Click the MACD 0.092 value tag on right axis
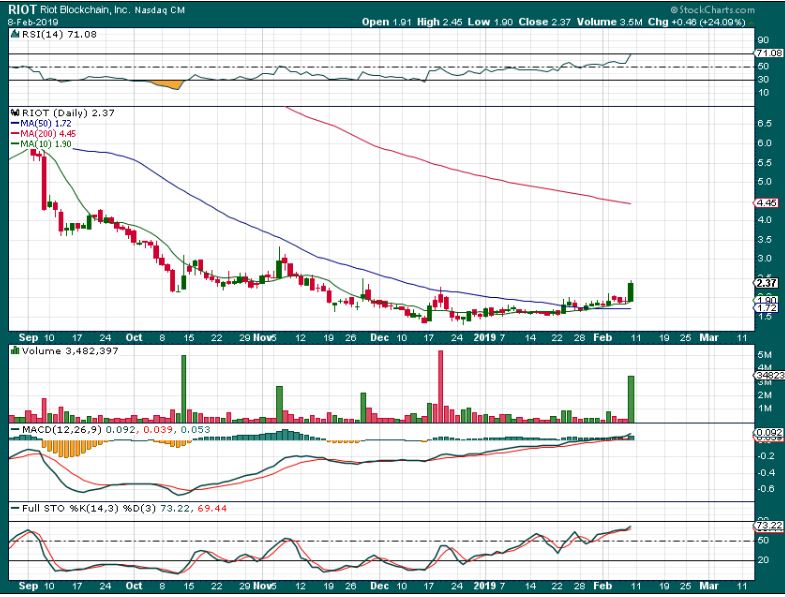 click(x=768, y=432)
